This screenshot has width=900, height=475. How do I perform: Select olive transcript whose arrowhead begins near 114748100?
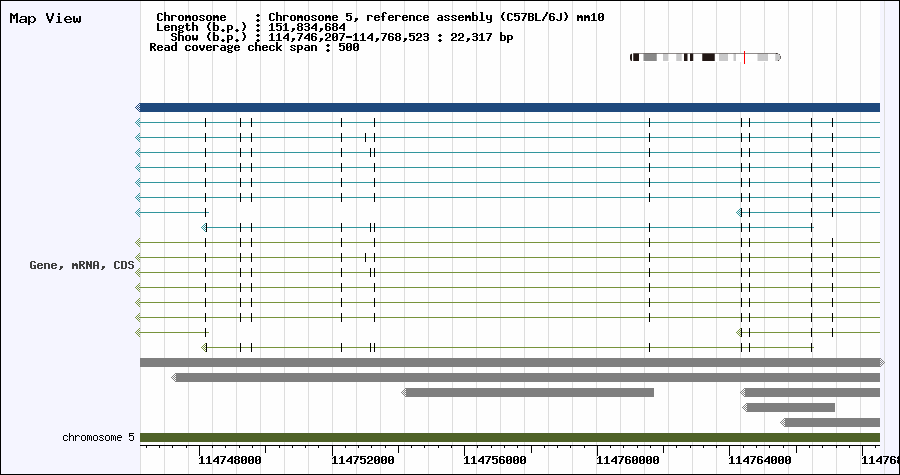[507, 348]
